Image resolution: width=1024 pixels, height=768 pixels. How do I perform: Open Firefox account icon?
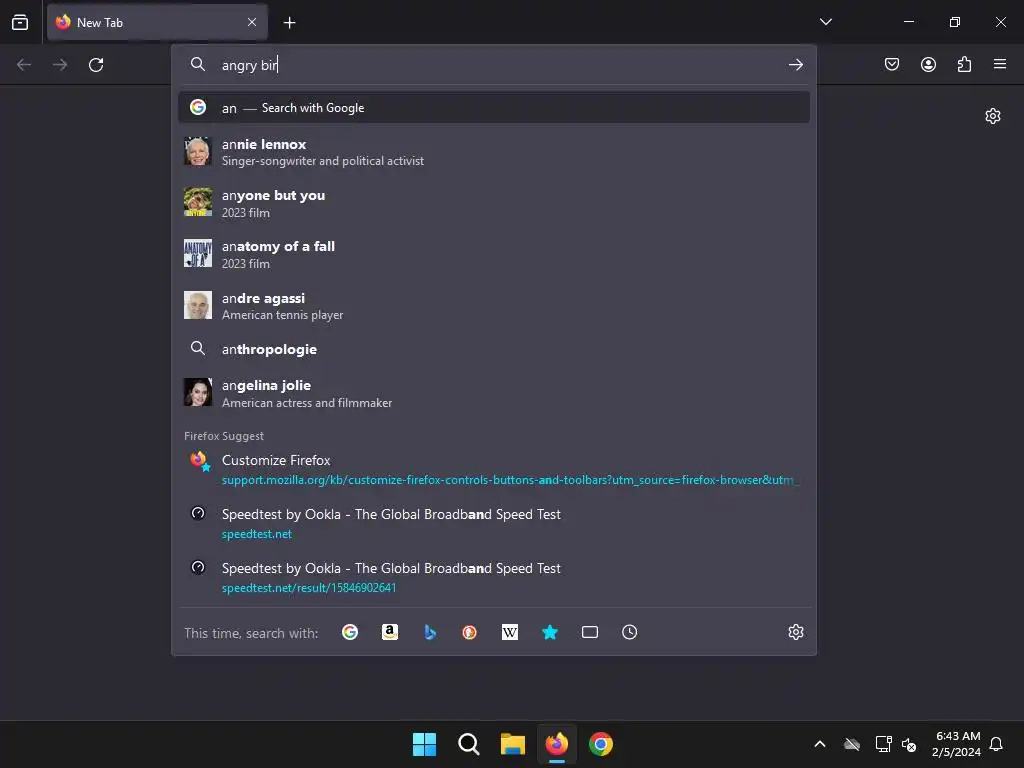tap(928, 64)
